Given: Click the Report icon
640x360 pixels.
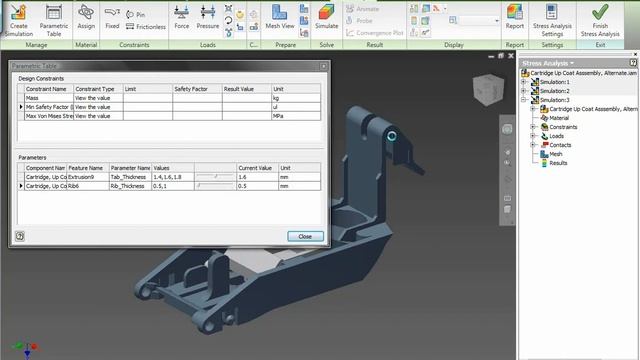Looking at the screenshot, I should tap(515, 12).
